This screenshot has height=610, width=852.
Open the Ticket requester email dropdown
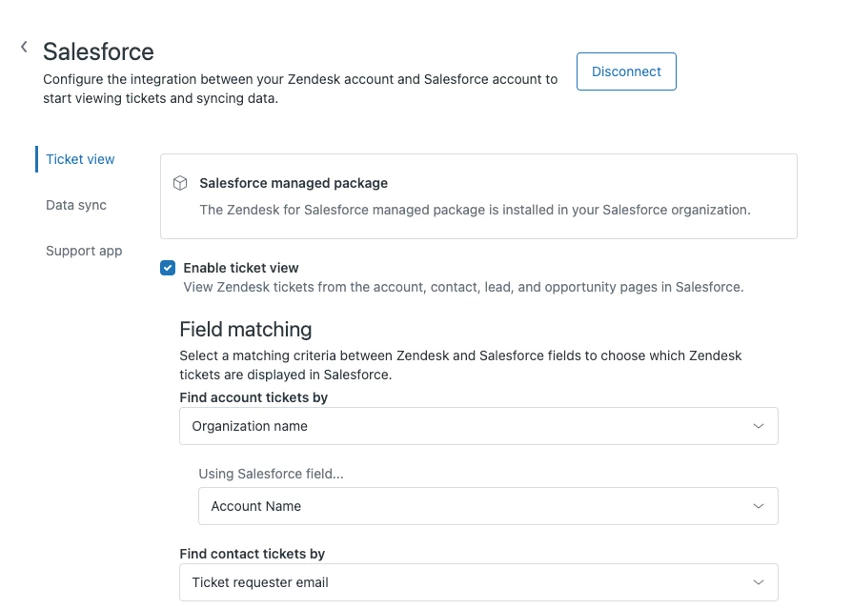[478, 582]
